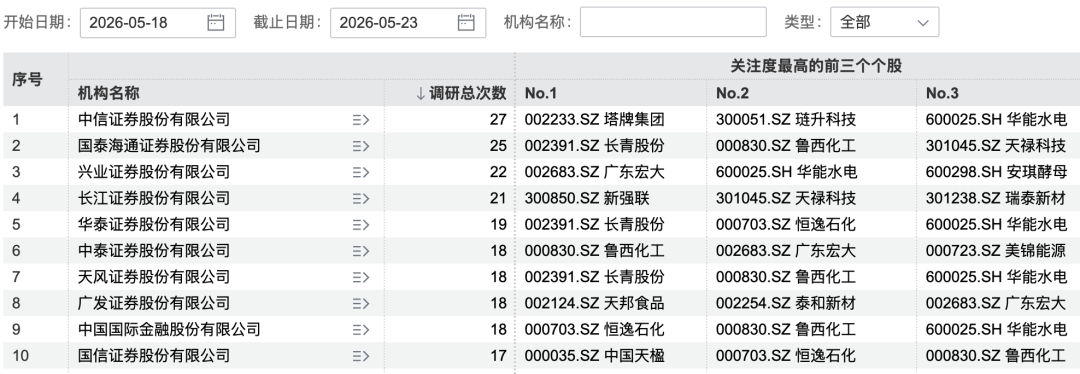Open detail icon for 华泰证券股份有限公司
The width and height of the screenshot is (1080, 374).
coord(361,225)
